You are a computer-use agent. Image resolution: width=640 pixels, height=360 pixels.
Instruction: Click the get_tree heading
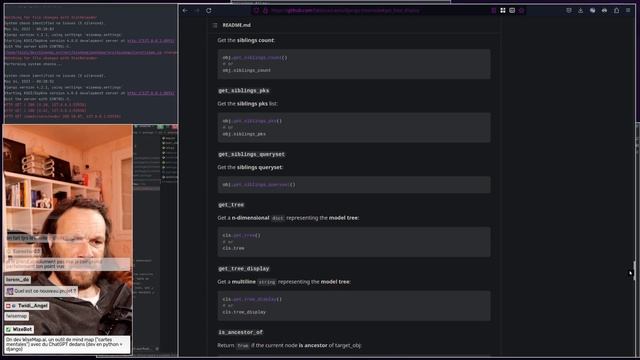pyautogui.click(x=231, y=205)
